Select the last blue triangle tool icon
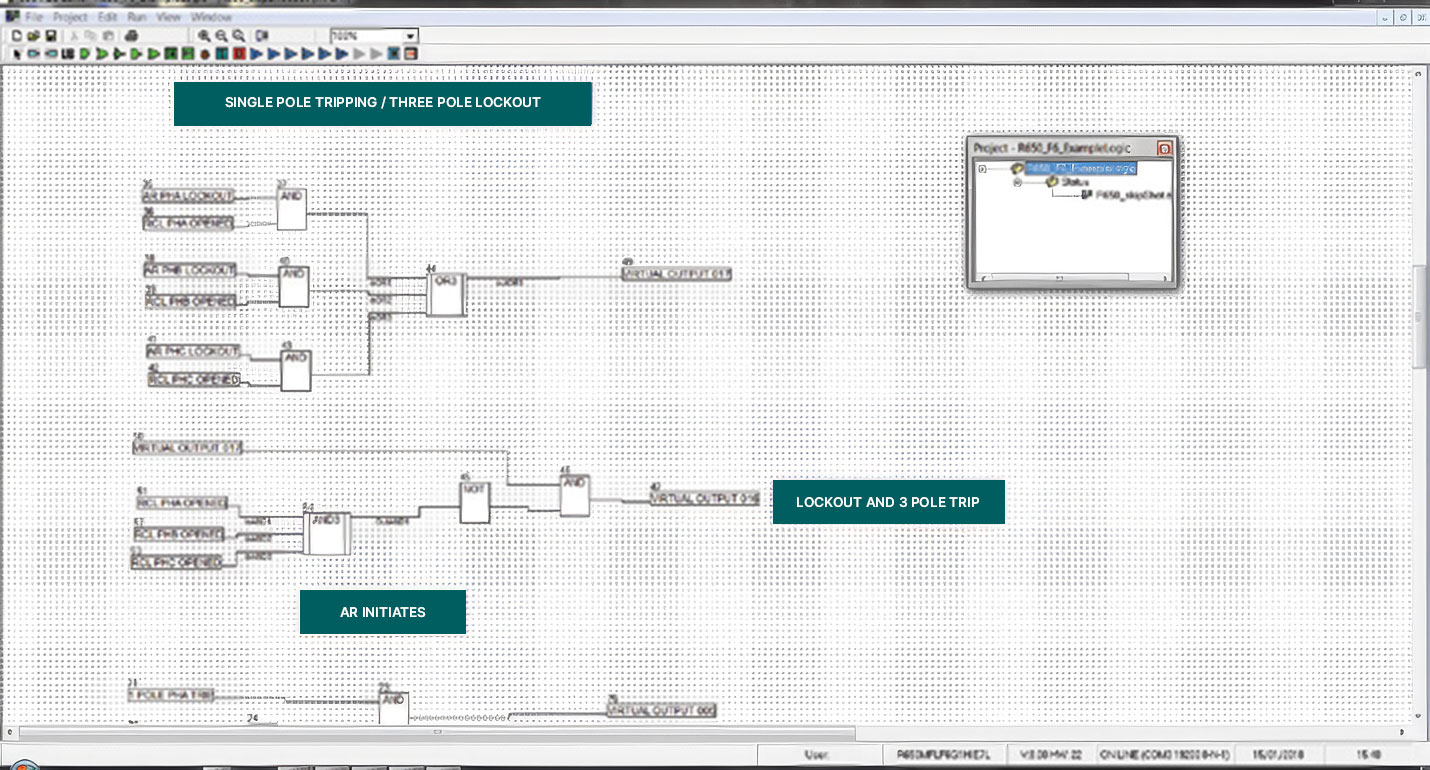This screenshot has width=1430, height=770. click(x=341, y=53)
